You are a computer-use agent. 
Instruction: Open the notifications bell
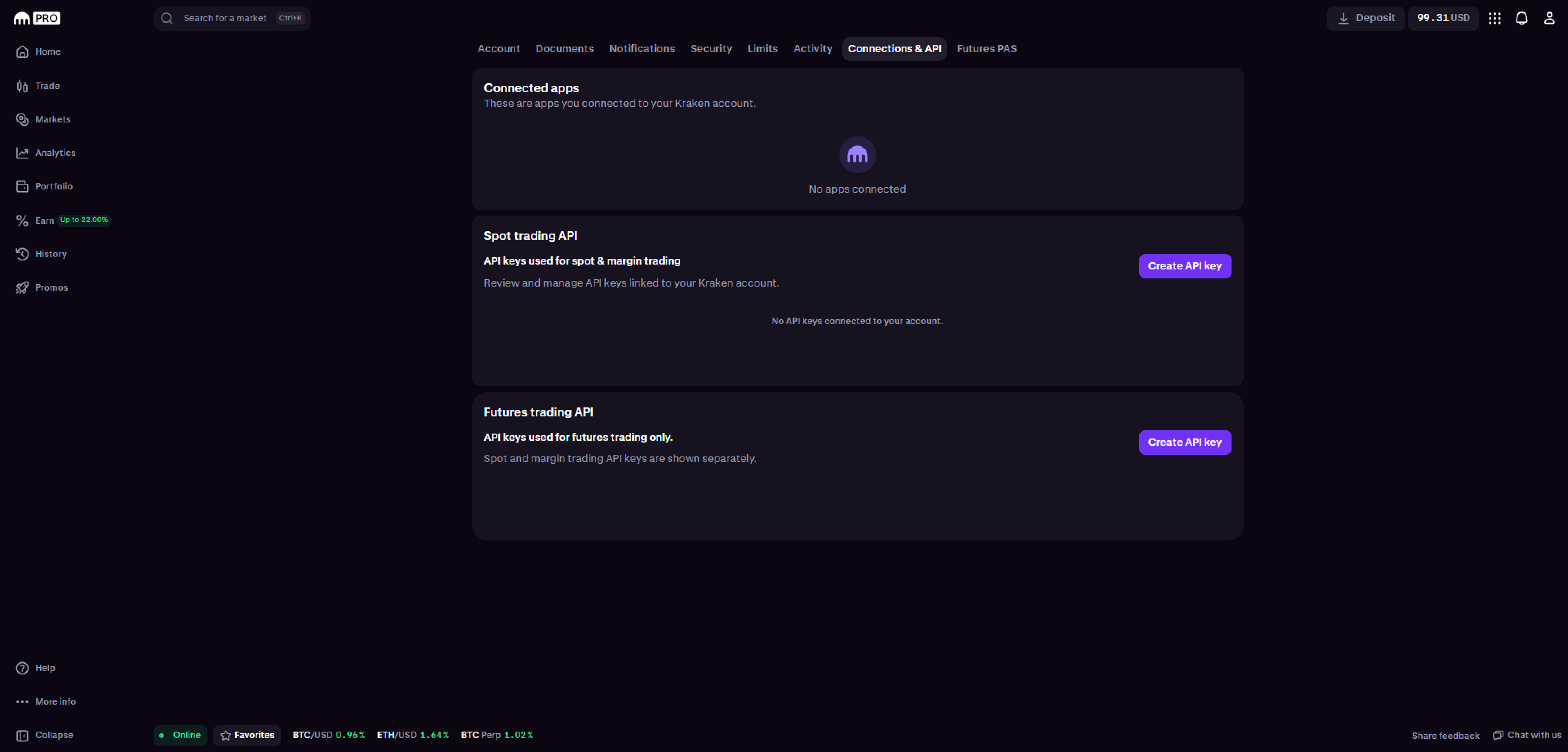point(1521,18)
